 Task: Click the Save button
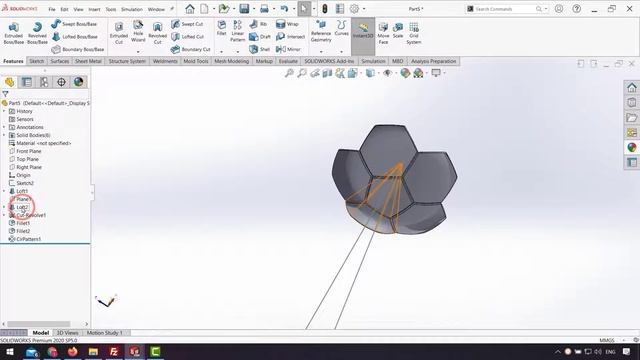coord(244,9)
